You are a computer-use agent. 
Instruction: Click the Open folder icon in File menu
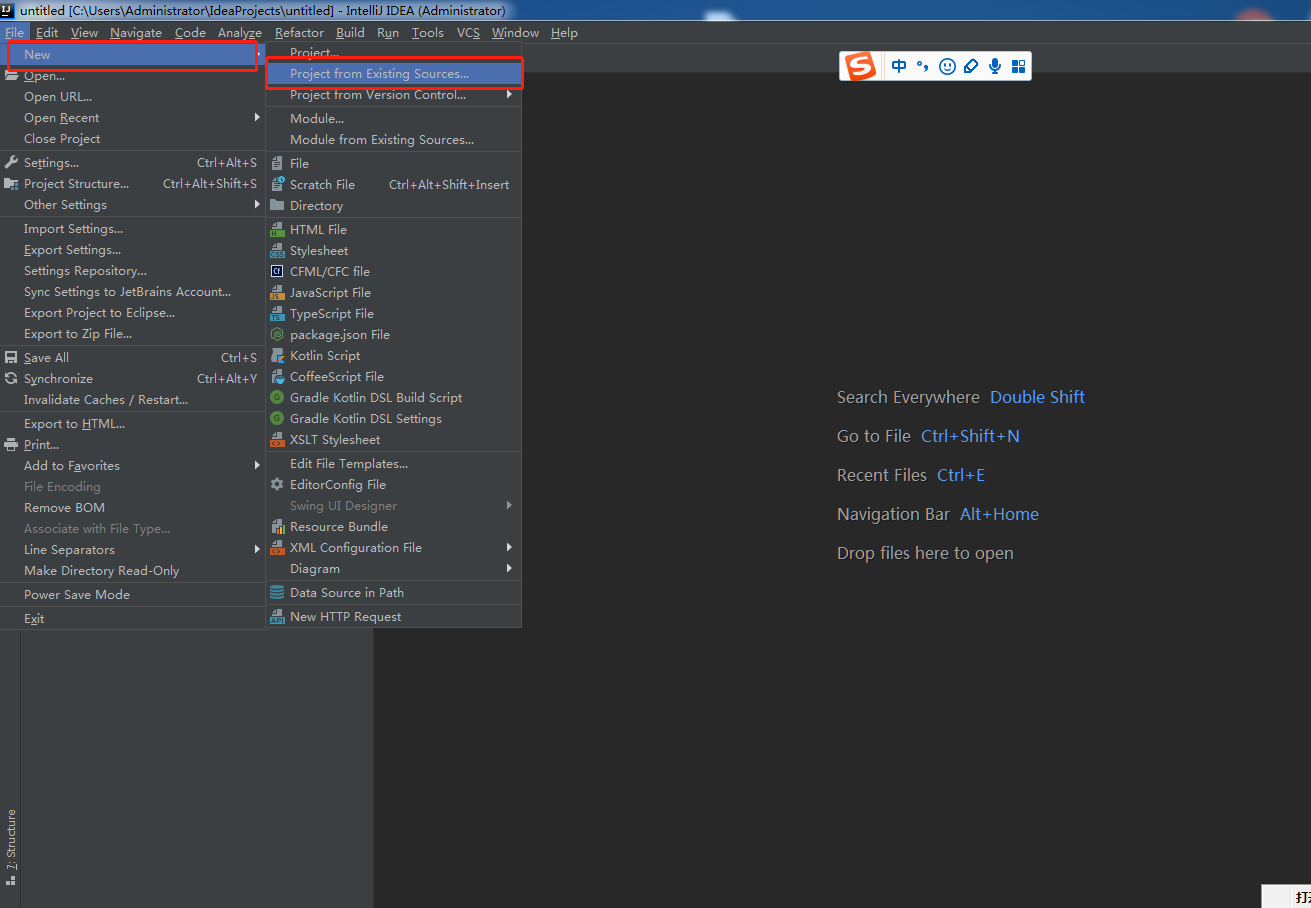(x=12, y=76)
